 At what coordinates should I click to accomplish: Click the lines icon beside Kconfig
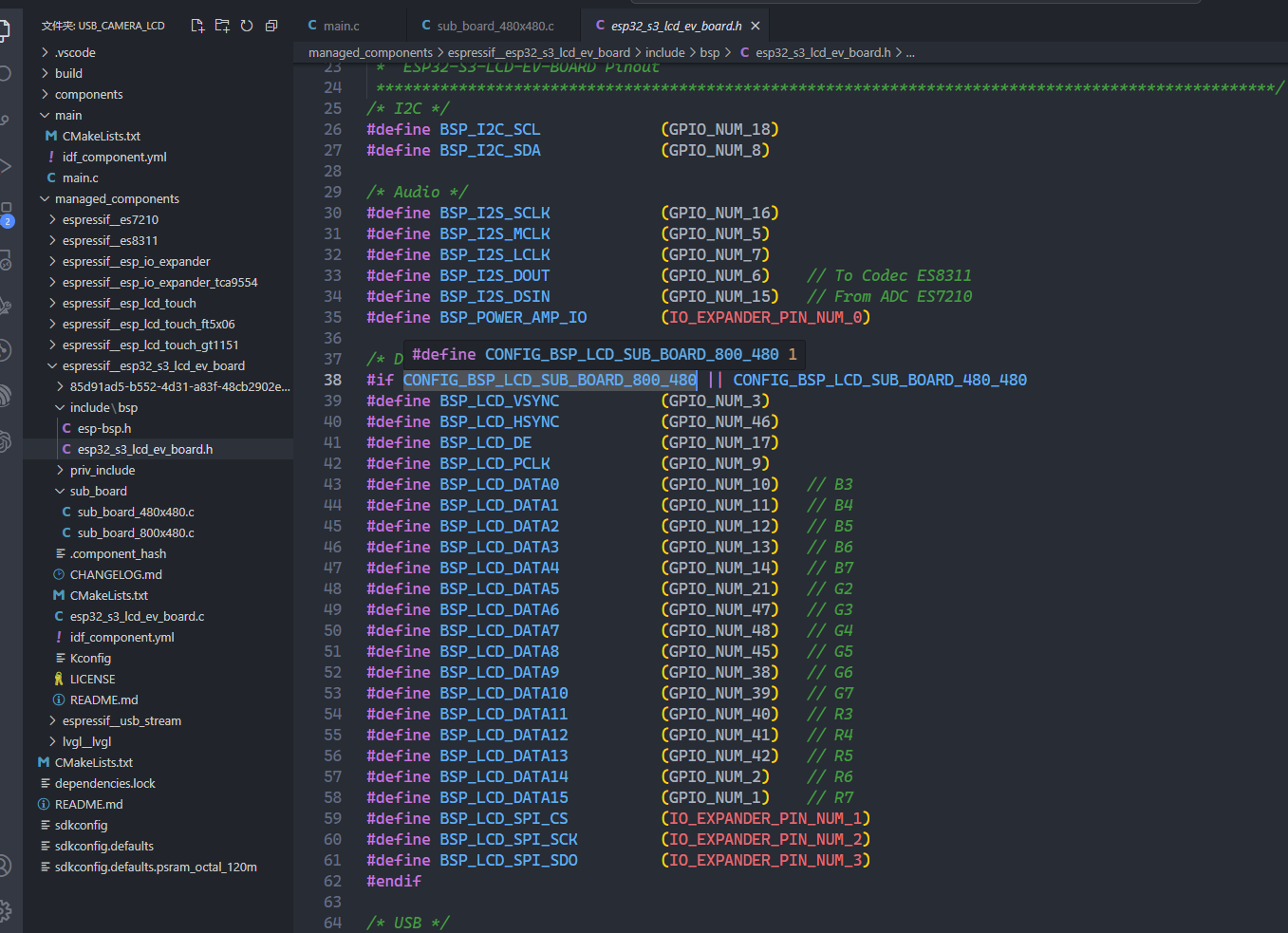tap(61, 658)
